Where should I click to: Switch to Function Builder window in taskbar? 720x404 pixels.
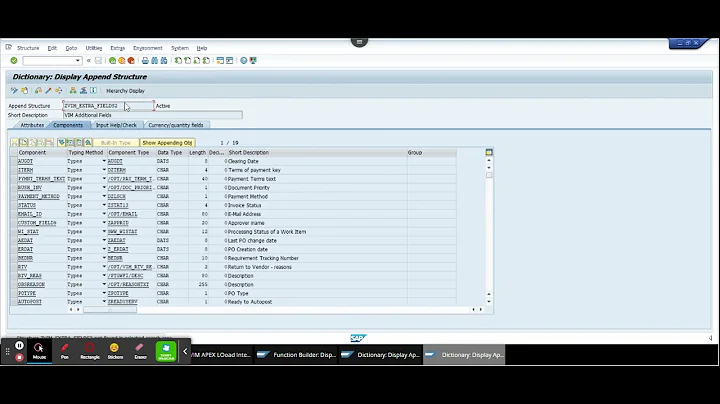coord(297,354)
